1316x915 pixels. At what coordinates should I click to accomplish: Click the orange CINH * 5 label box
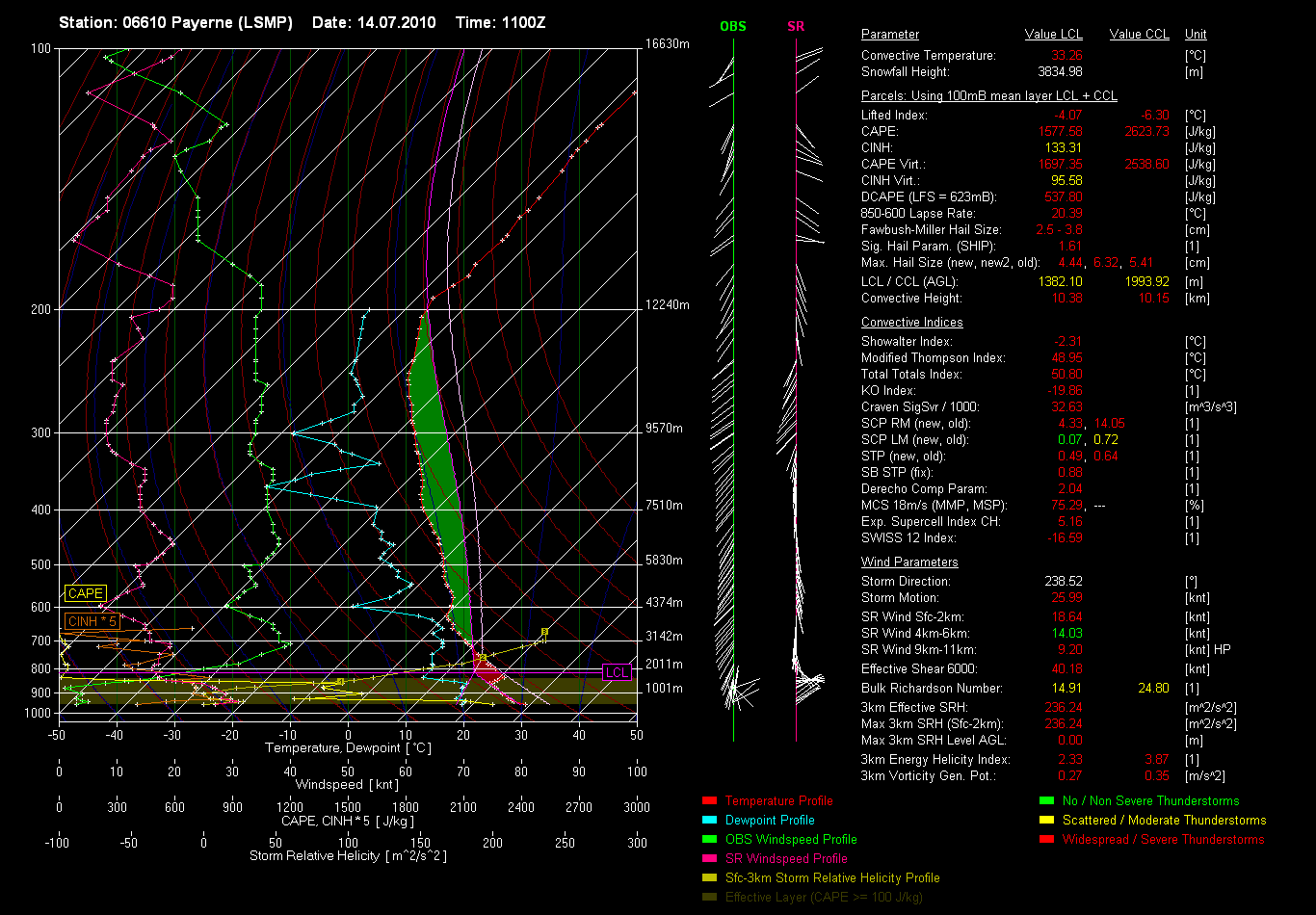(x=92, y=621)
